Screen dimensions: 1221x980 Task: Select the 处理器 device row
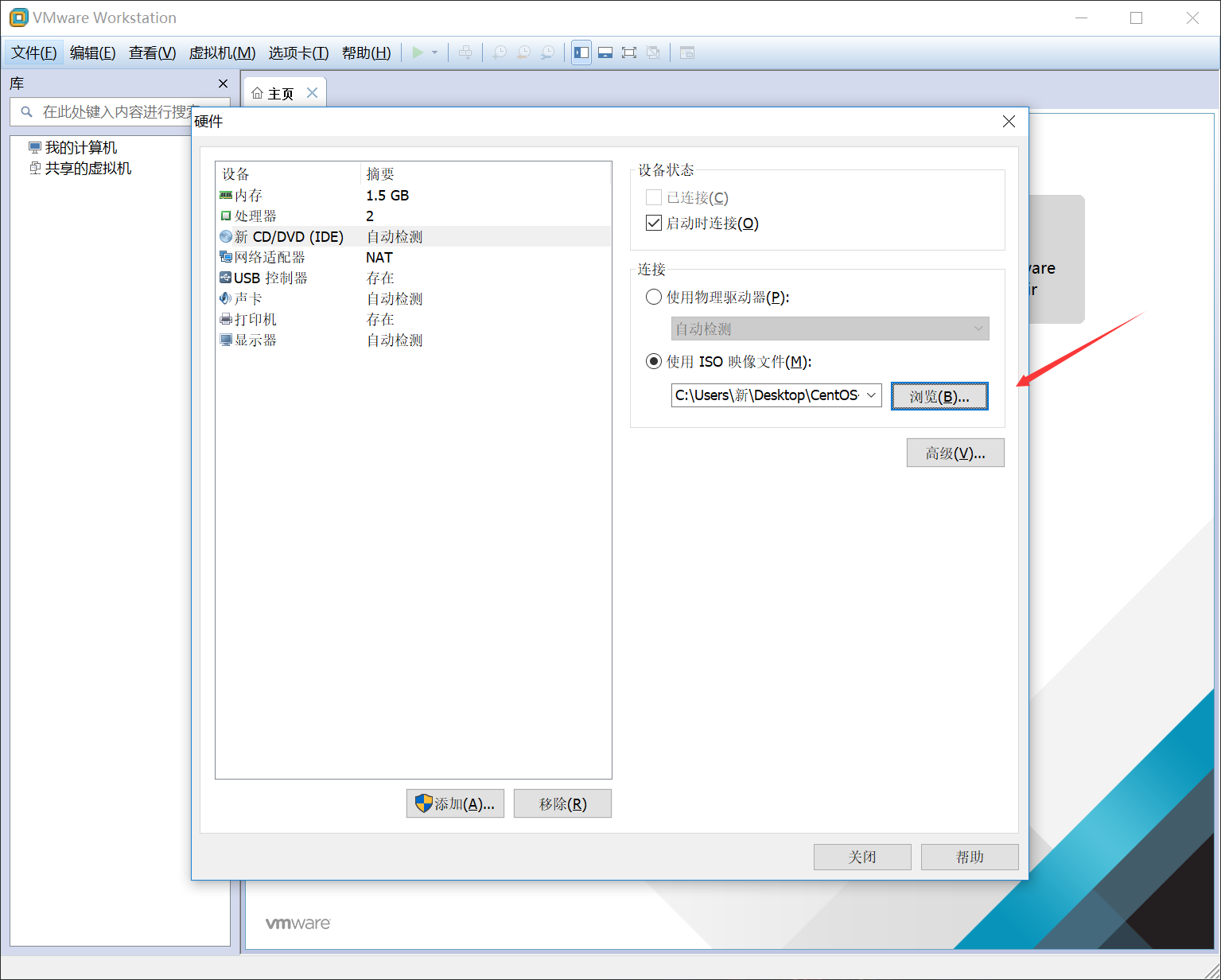click(414, 216)
